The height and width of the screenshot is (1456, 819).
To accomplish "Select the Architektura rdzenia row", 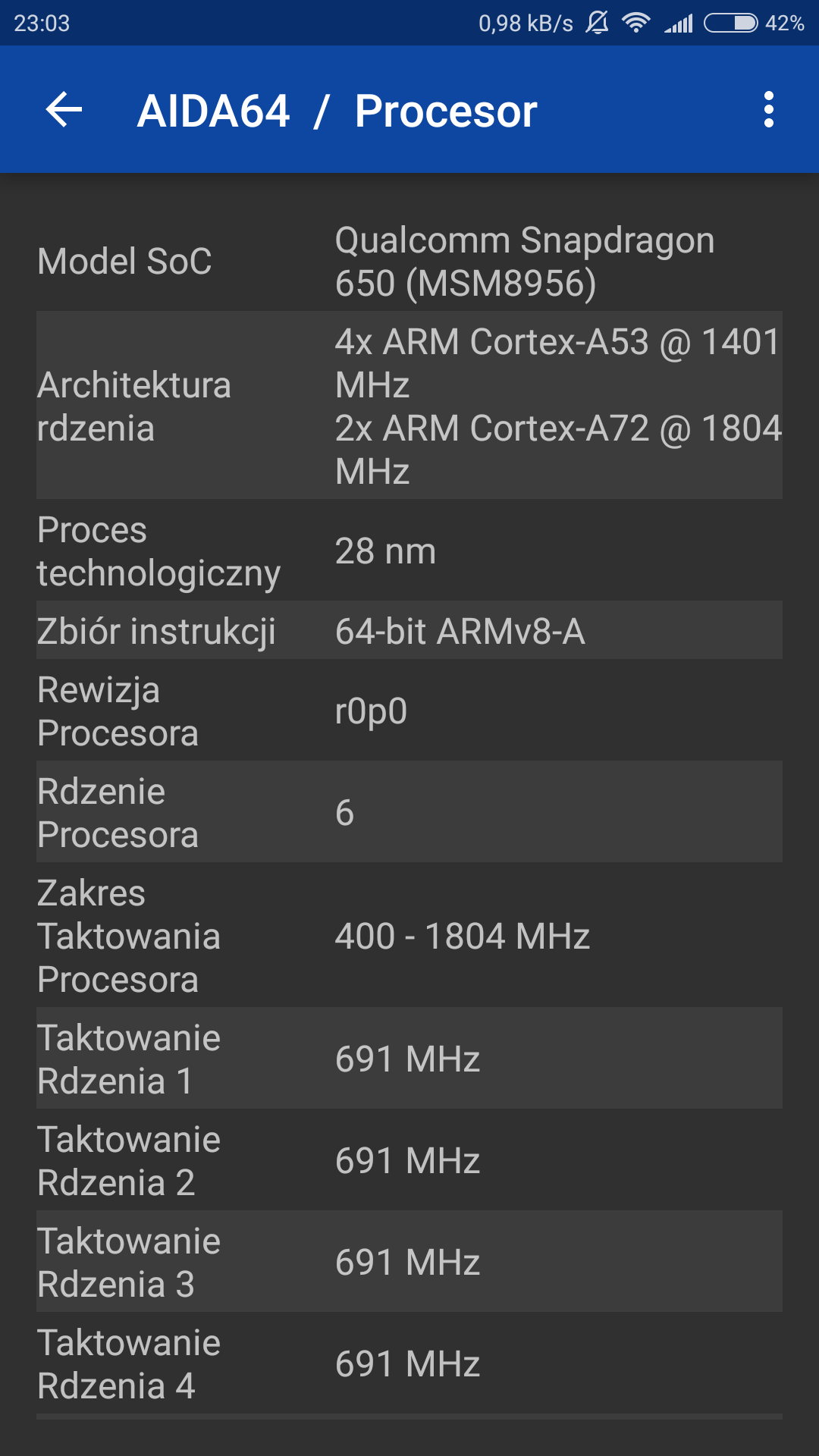I will pos(409,406).
